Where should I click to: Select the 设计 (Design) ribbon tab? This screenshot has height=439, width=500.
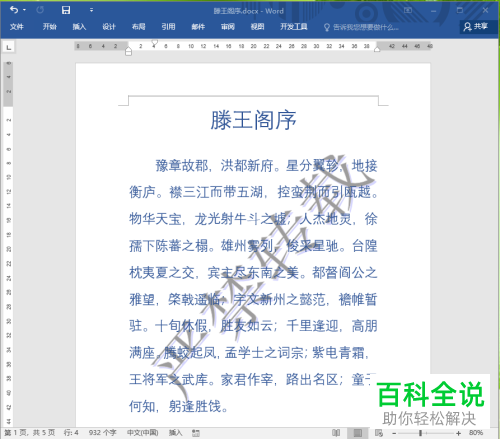[109, 27]
